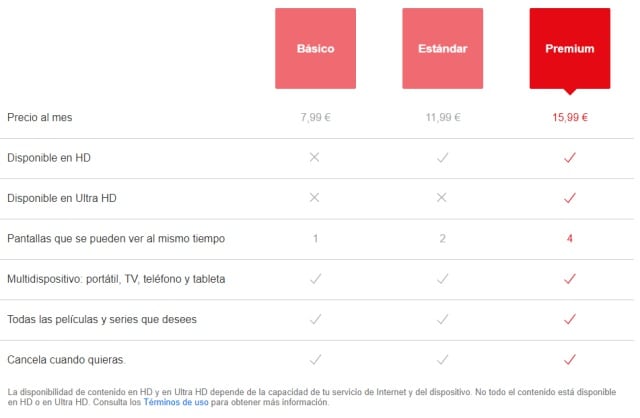Screen dimensions: 640x418
Task: Click Estándar checkmark in Disponible en HD row
Action: pos(443,158)
